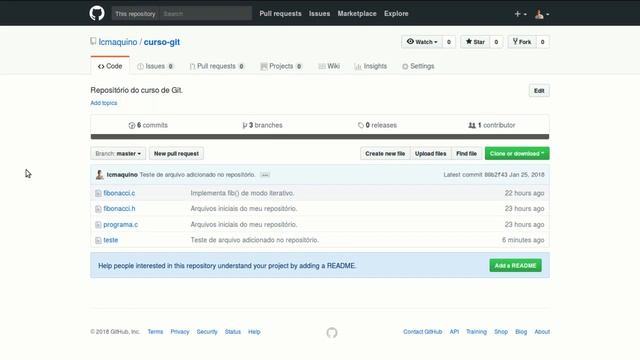
Task: Click the Add a README button
Action: pos(515,266)
